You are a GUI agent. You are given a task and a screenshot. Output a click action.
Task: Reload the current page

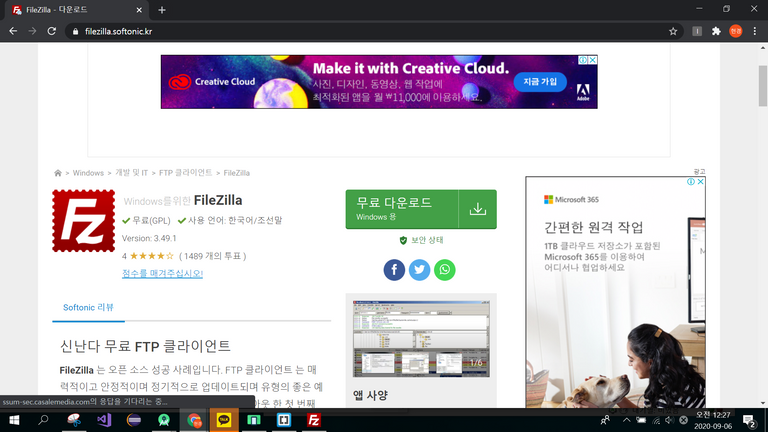pos(51,31)
